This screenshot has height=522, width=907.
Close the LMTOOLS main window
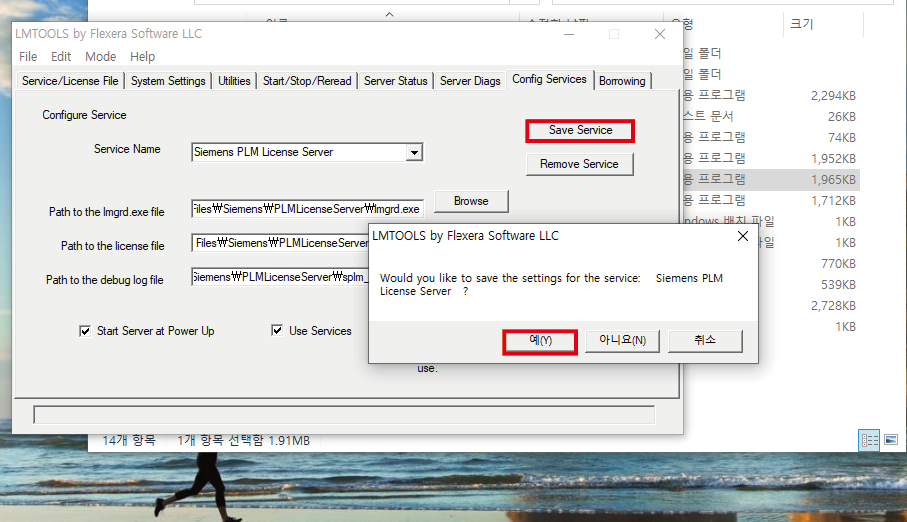click(x=660, y=34)
